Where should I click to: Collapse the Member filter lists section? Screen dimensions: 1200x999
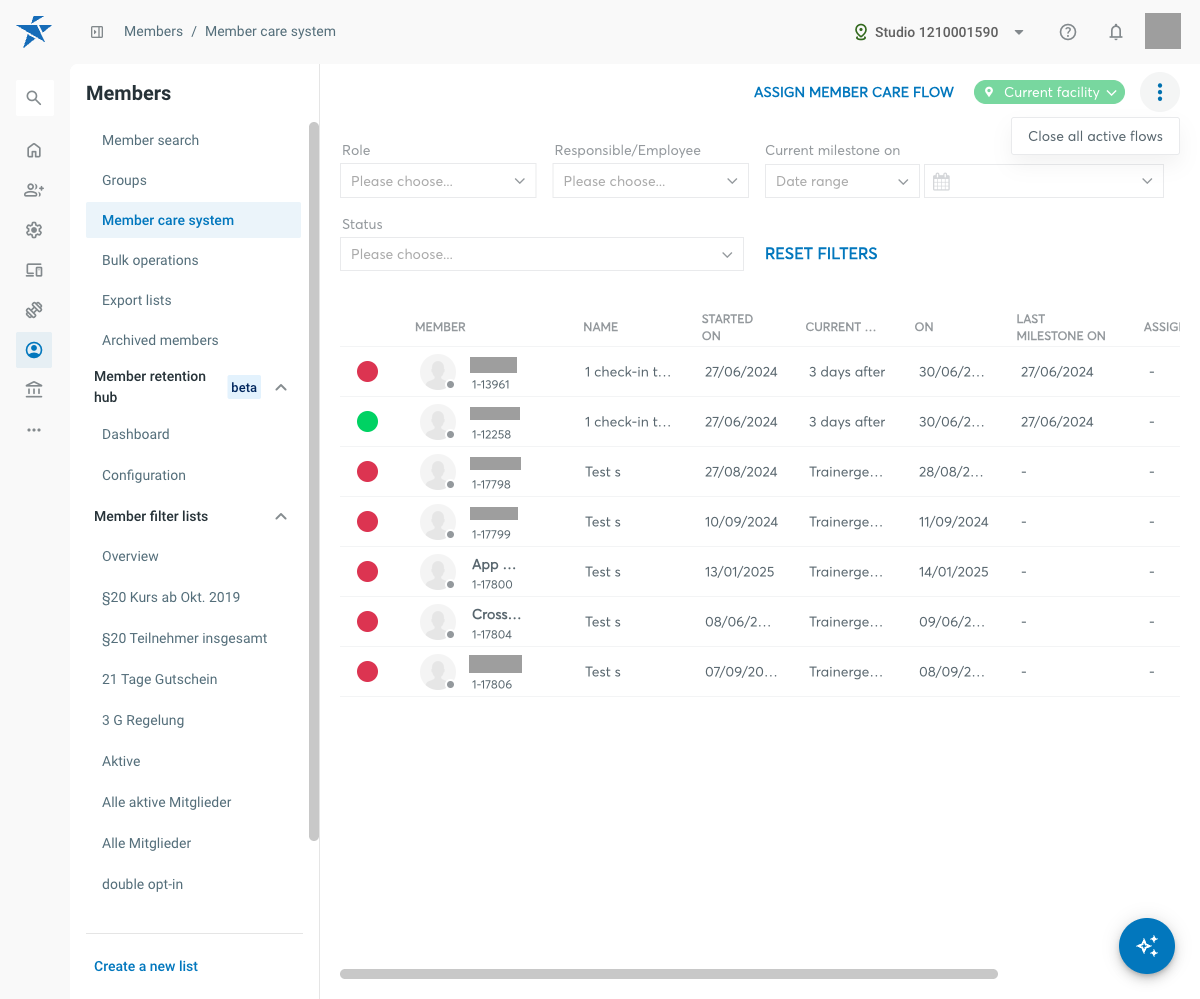(281, 516)
